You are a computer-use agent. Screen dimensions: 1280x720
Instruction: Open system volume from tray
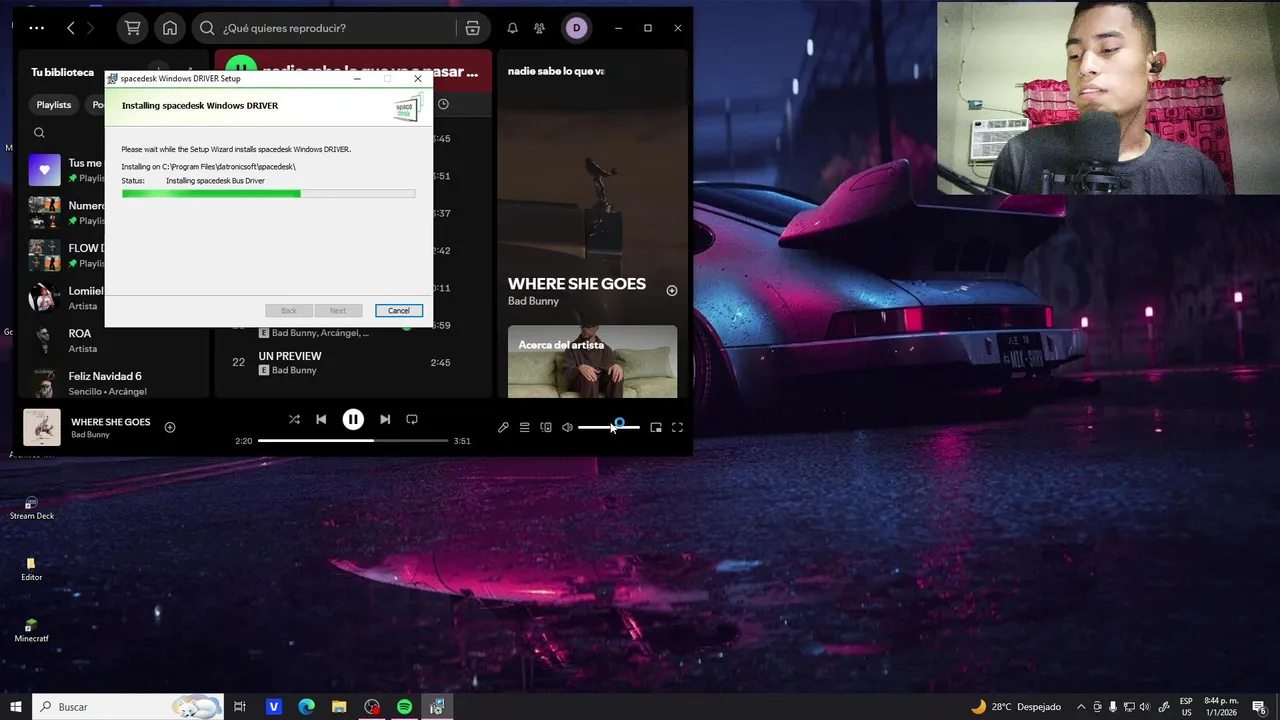pos(1145,707)
